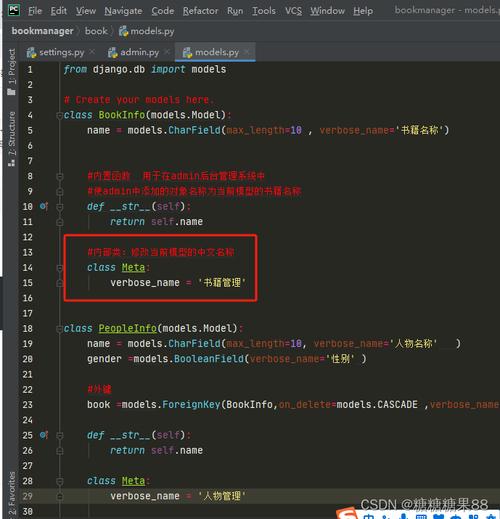Click the bookmanager breadcrumb
This screenshot has height=519, width=500.
pos(42,31)
